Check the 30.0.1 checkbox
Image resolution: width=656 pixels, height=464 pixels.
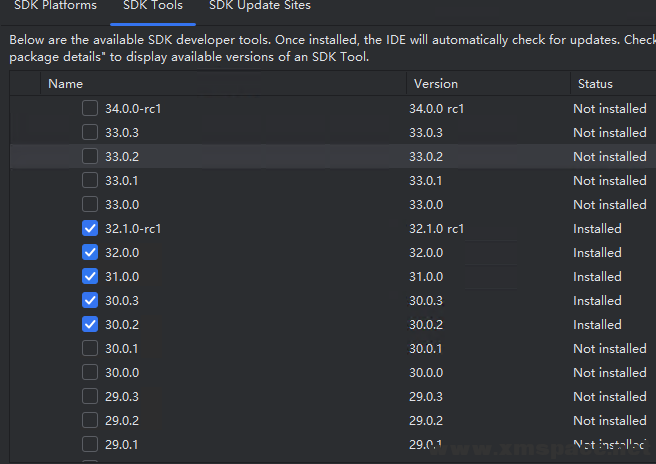pyautogui.click(x=90, y=349)
